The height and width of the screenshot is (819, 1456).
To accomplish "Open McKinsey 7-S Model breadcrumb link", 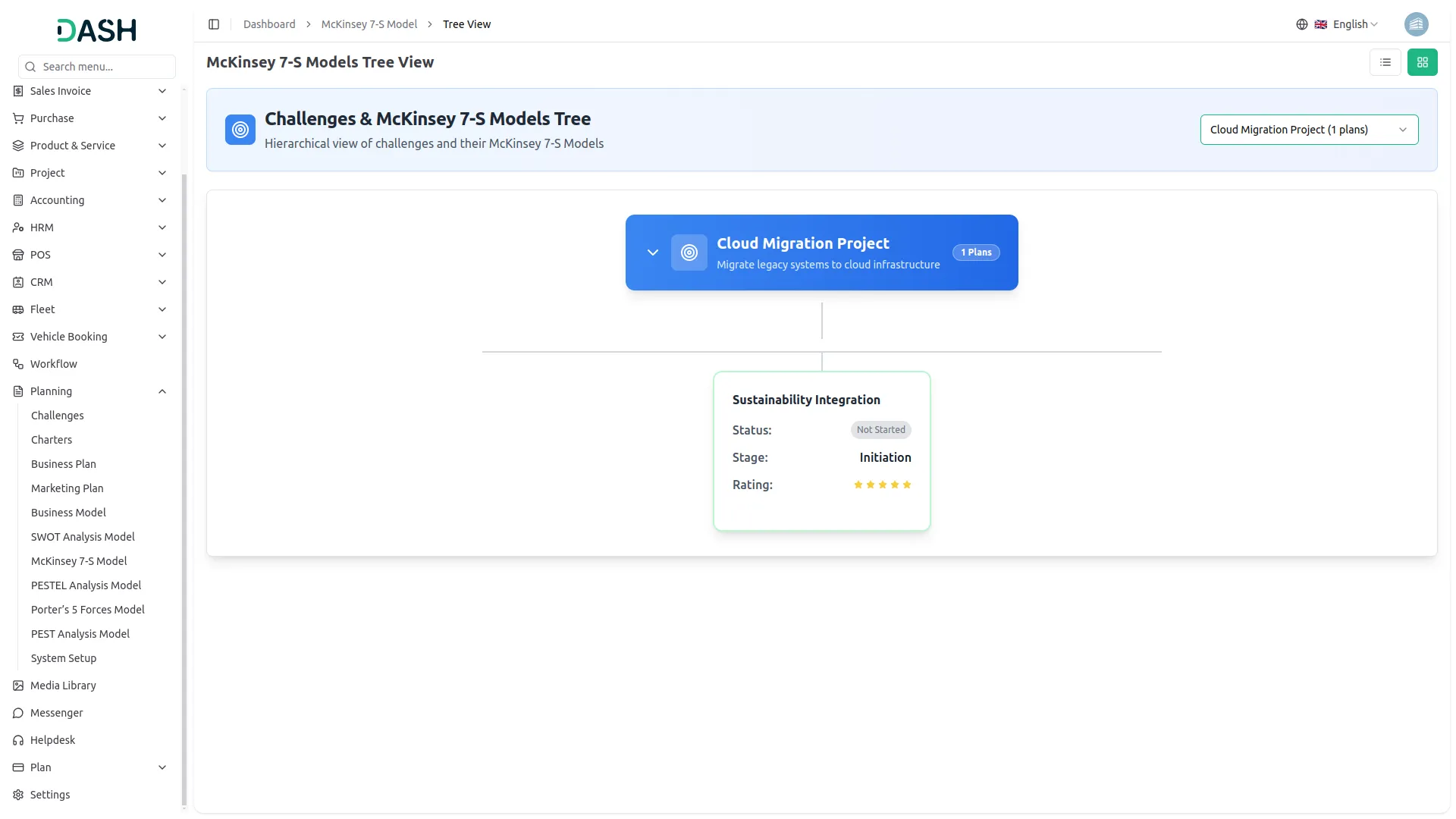I will (x=369, y=24).
